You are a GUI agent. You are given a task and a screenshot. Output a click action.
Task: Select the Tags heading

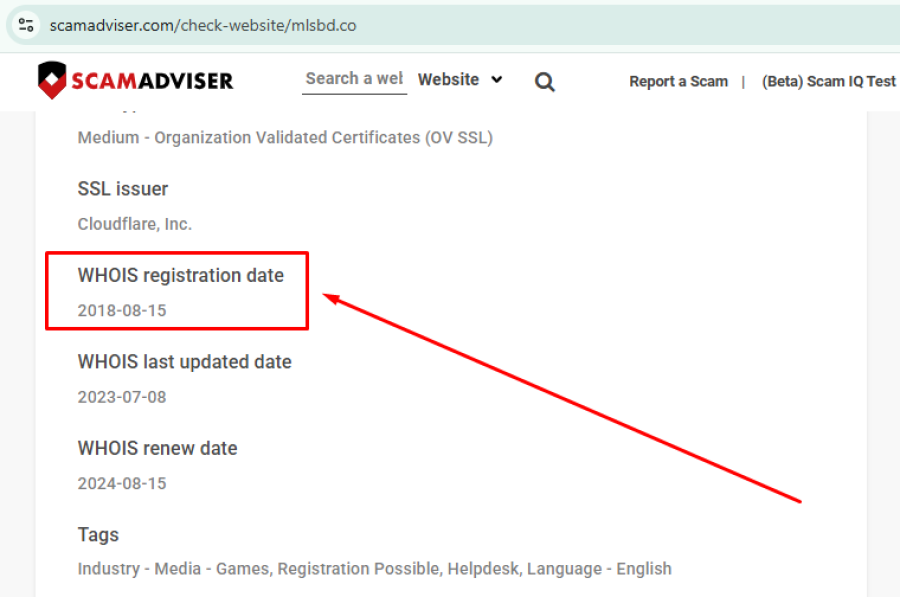[x=98, y=535]
